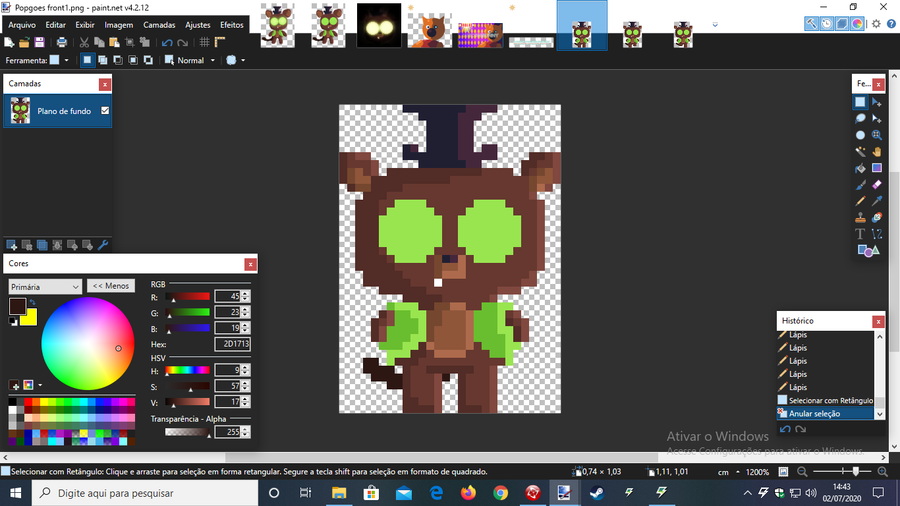Select the Pan hand tool

pyautogui.click(x=876, y=151)
